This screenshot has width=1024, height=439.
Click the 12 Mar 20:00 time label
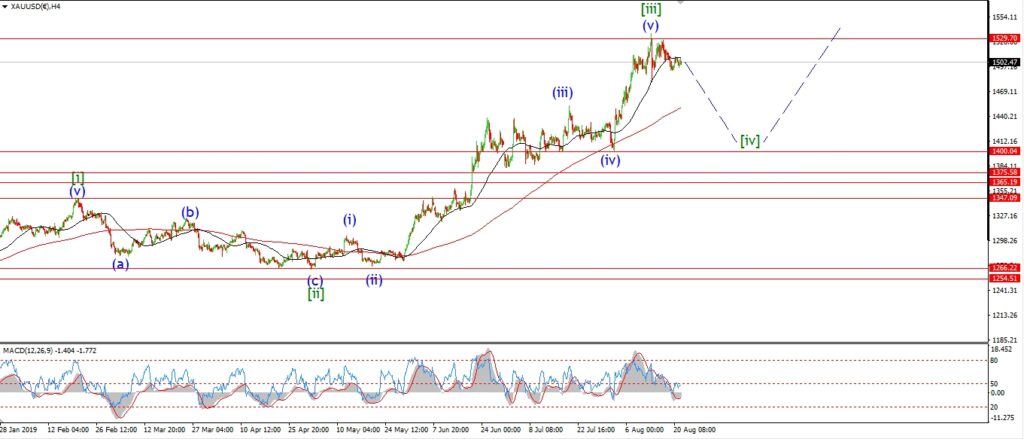[167, 431]
